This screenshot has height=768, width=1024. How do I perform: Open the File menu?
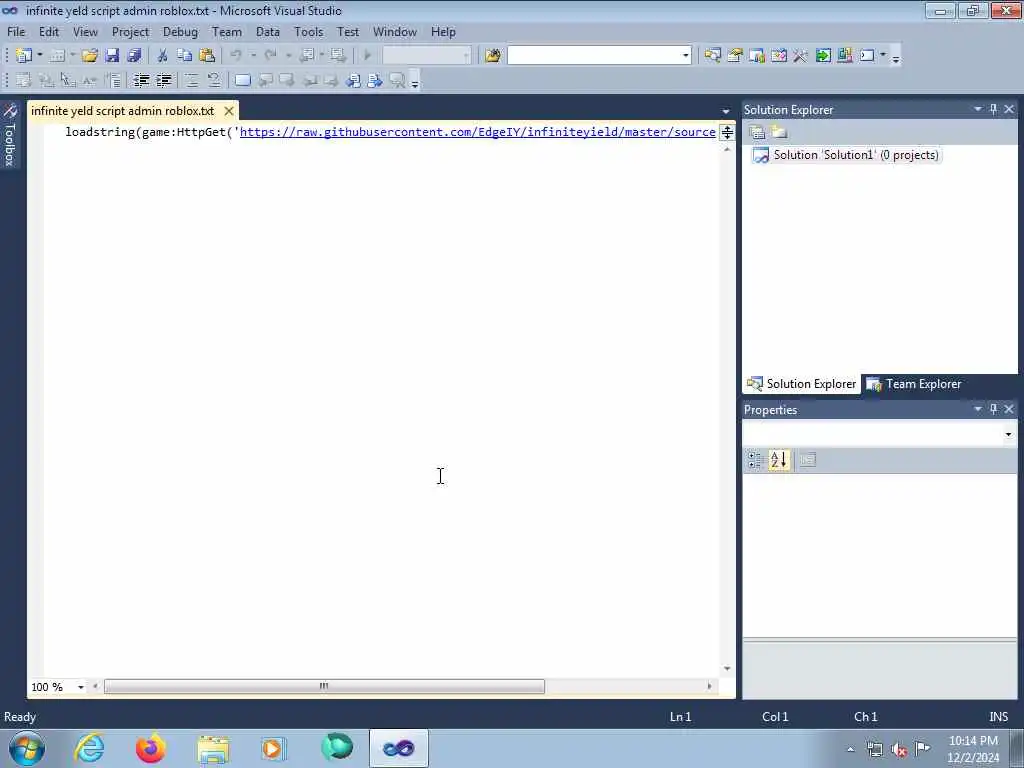[16, 32]
